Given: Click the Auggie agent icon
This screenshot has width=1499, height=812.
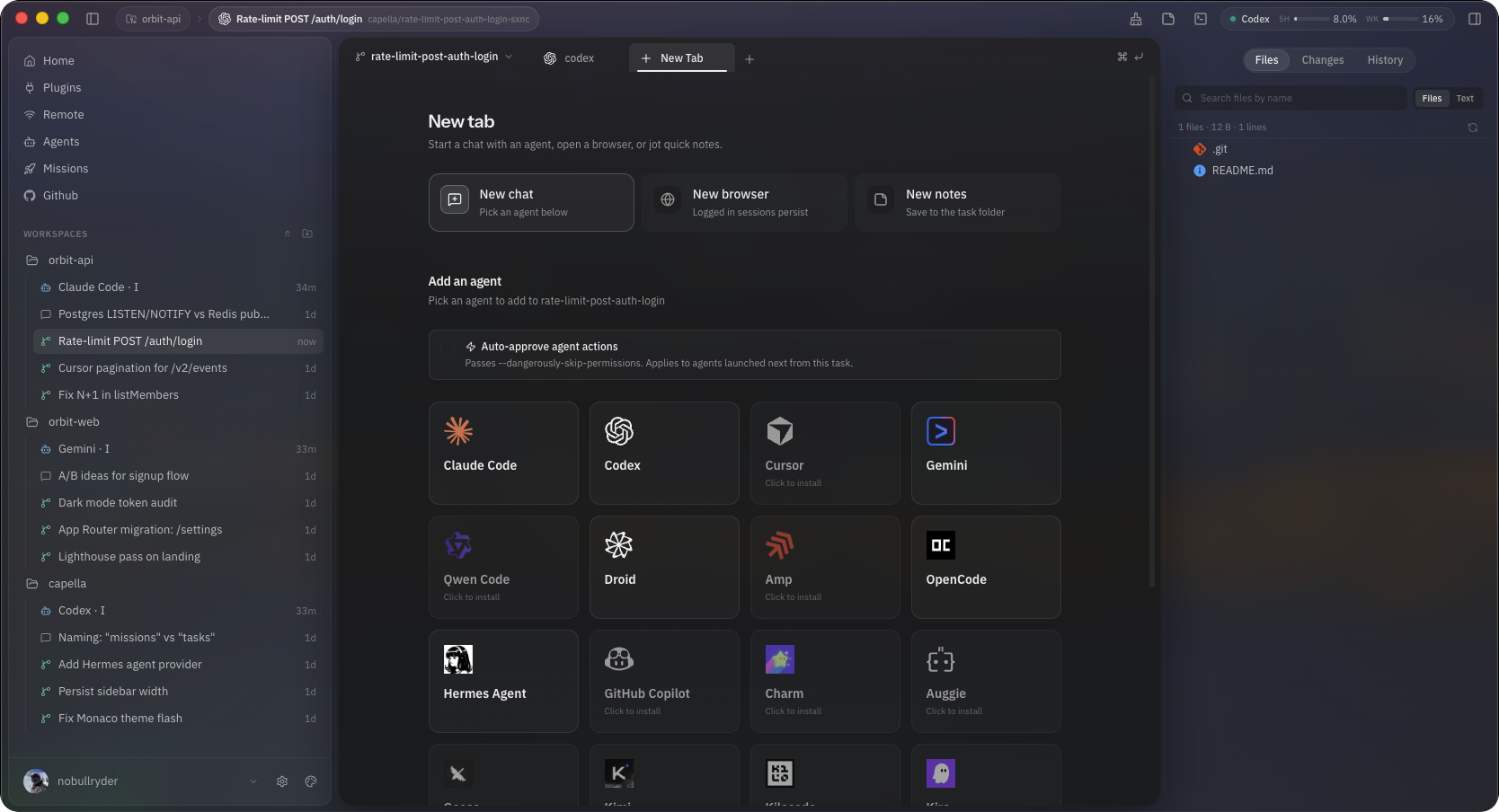Looking at the screenshot, I should [941, 659].
